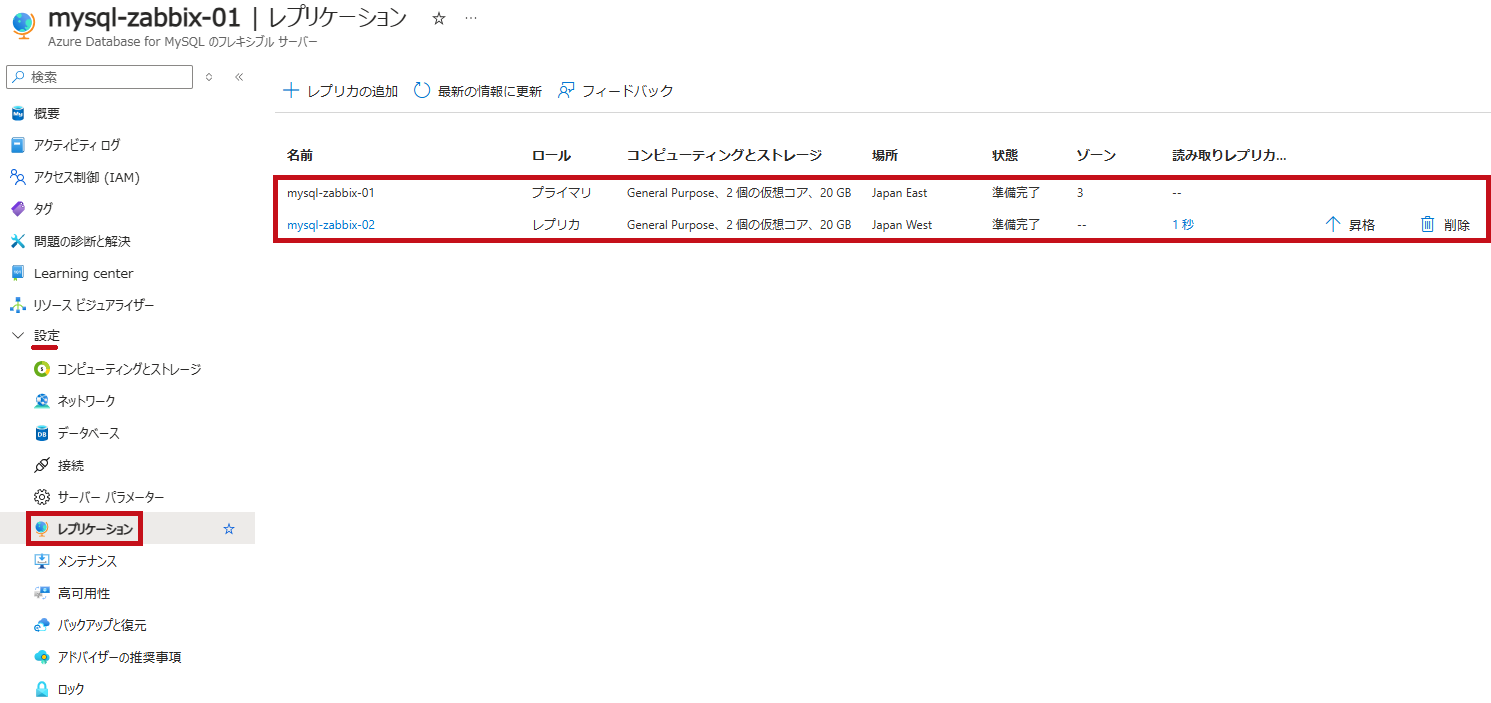1491x703 pixels.
Task: Select データベース under 設定
Action: coord(89,433)
